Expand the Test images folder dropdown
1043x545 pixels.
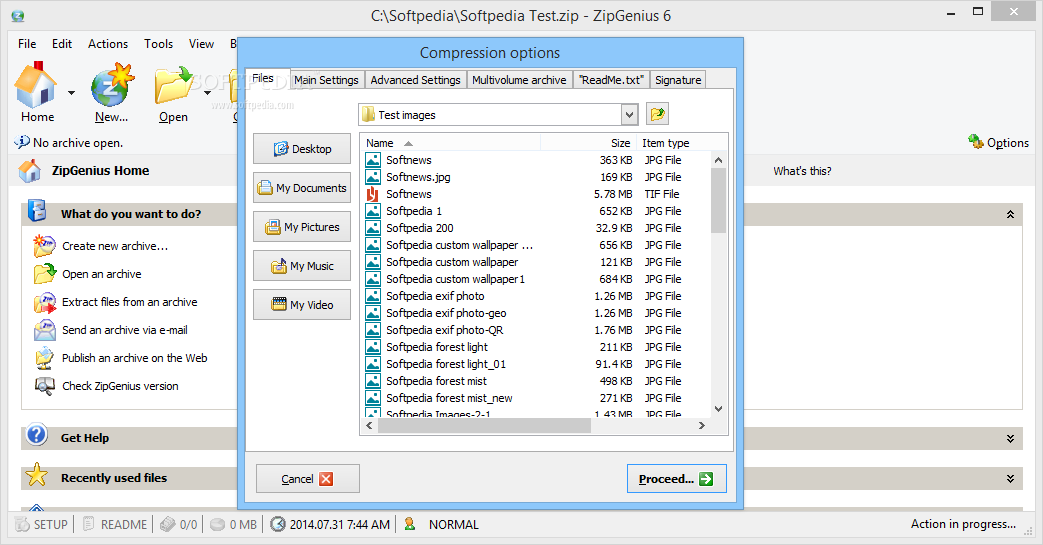pyautogui.click(x=629, y=114)
